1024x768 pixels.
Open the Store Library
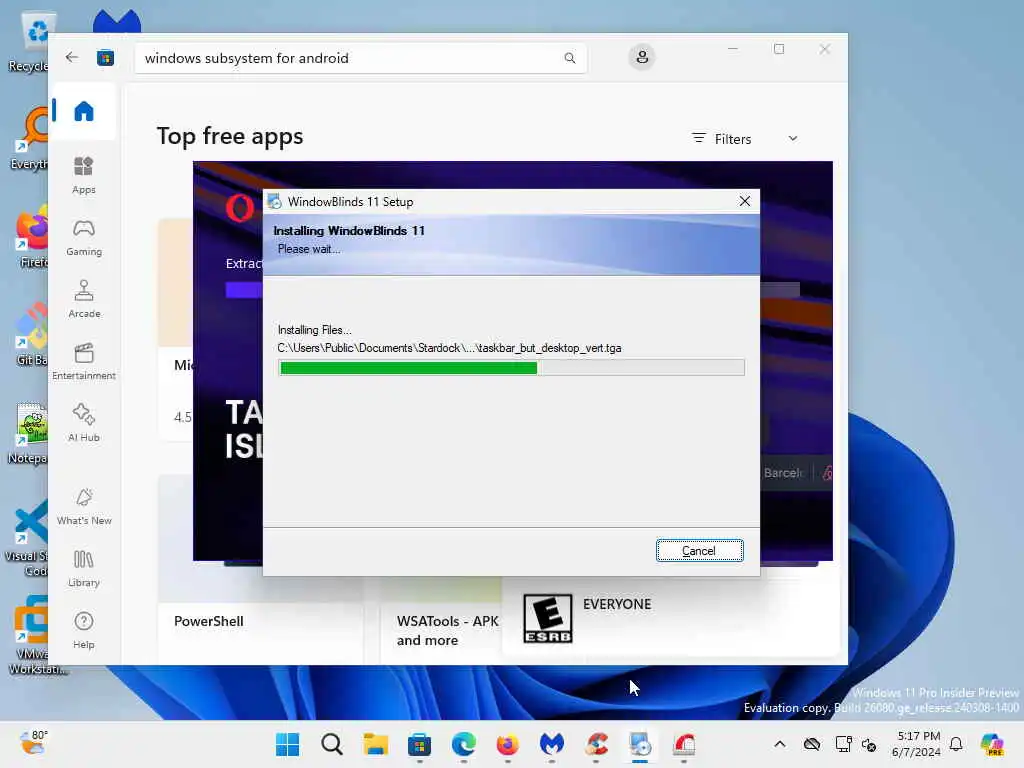tap(84, 569)
